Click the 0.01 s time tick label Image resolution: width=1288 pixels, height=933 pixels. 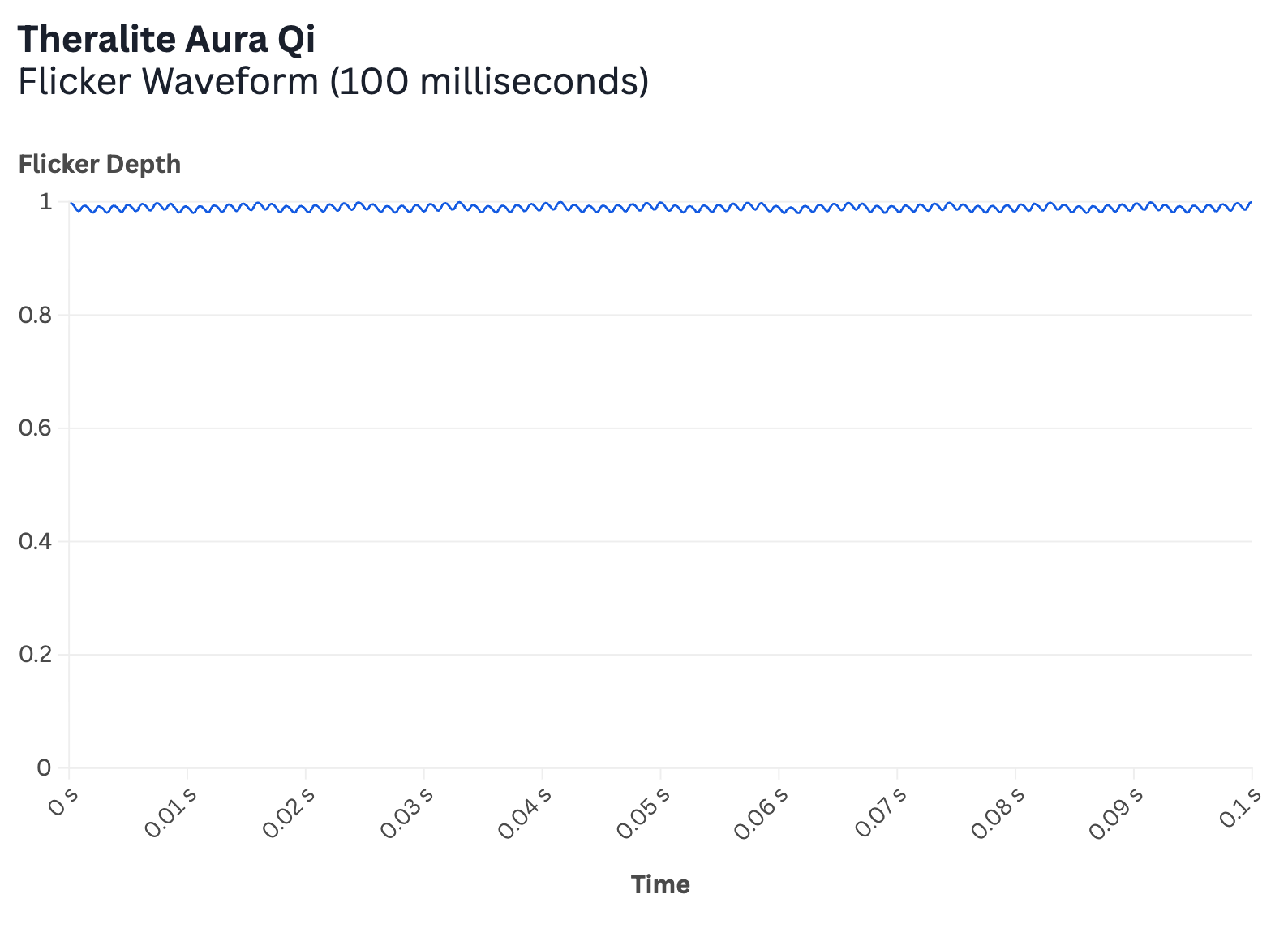[x=170, y=812]
